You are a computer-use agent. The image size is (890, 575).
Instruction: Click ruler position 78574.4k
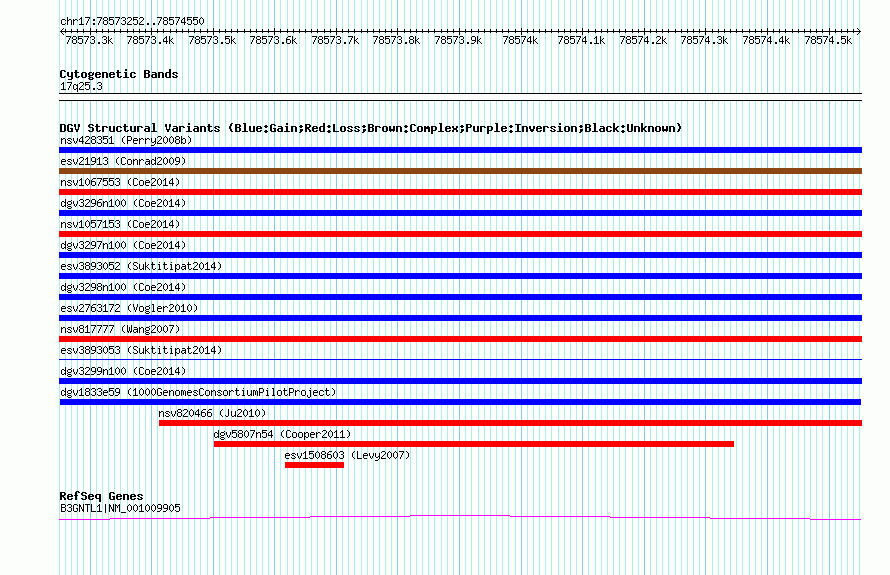[767, 40]
